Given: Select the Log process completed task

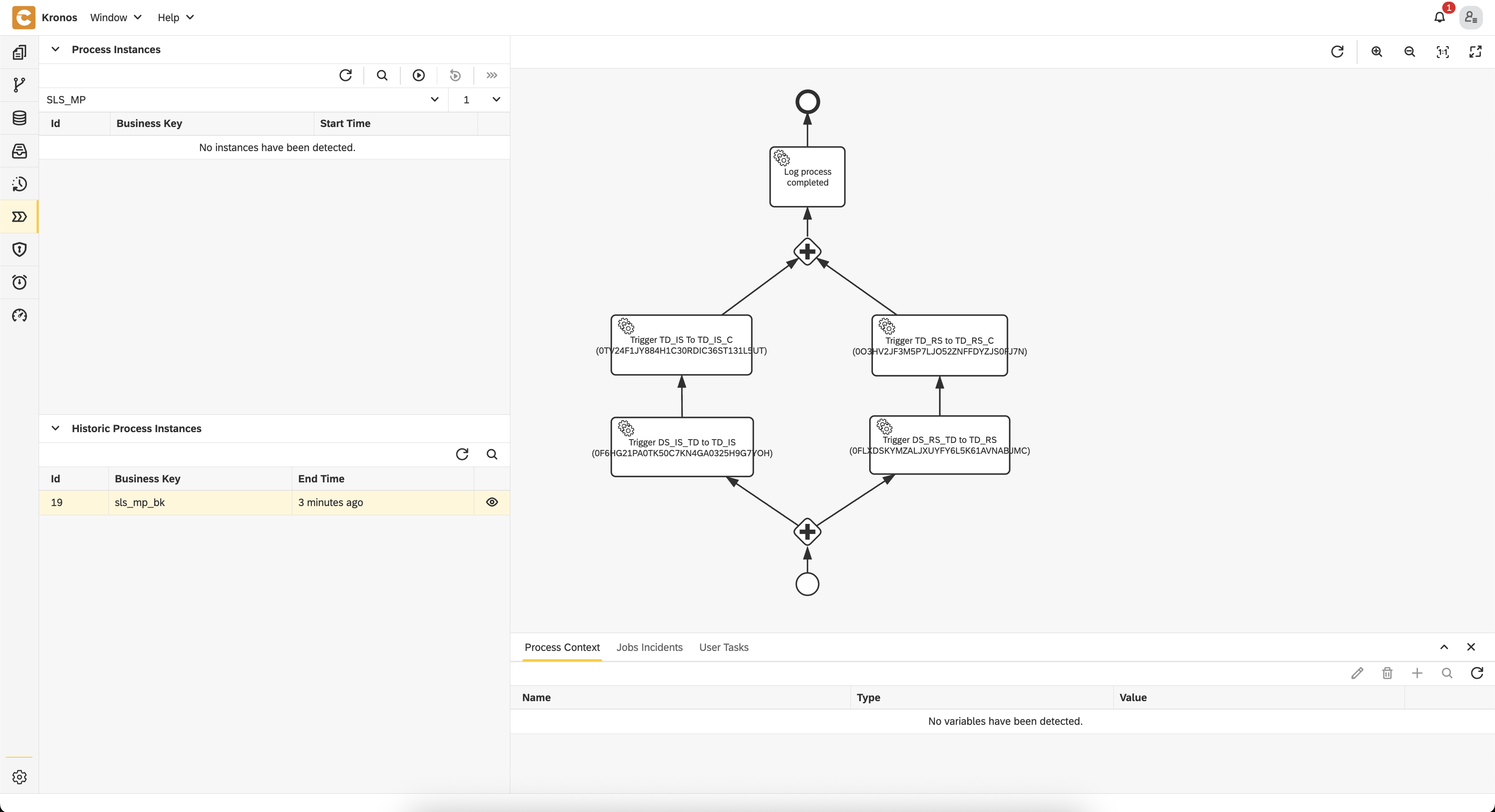Looking at the screenshot, I should [x=807, y=177].
